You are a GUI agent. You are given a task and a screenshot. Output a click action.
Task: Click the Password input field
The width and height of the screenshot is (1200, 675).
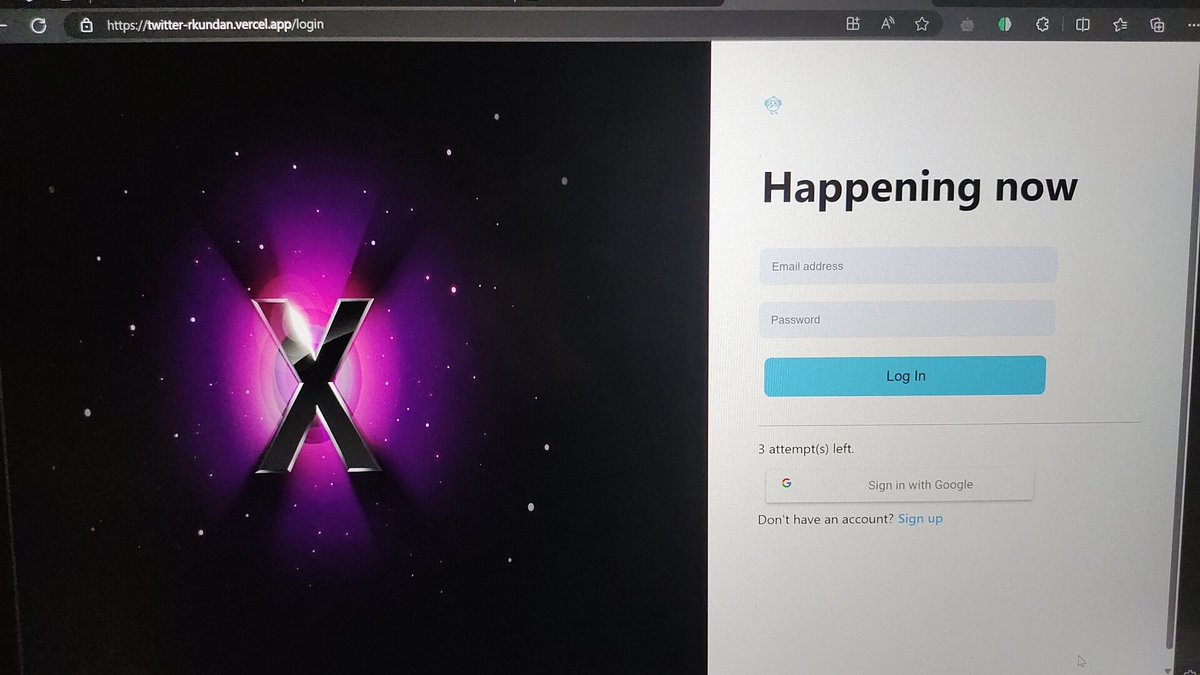point(906,318)
